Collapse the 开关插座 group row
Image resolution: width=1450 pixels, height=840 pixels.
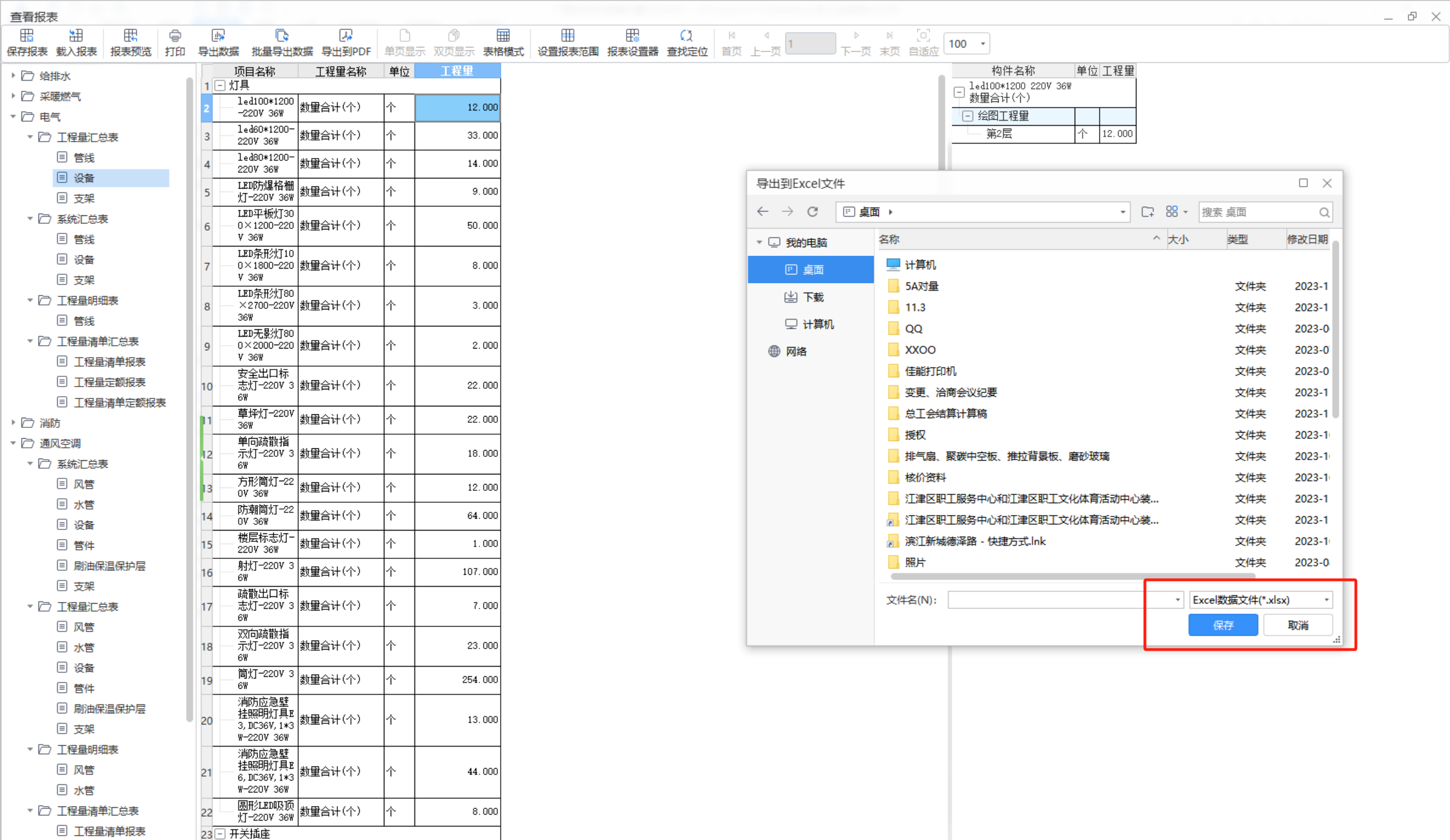point(220,834)
